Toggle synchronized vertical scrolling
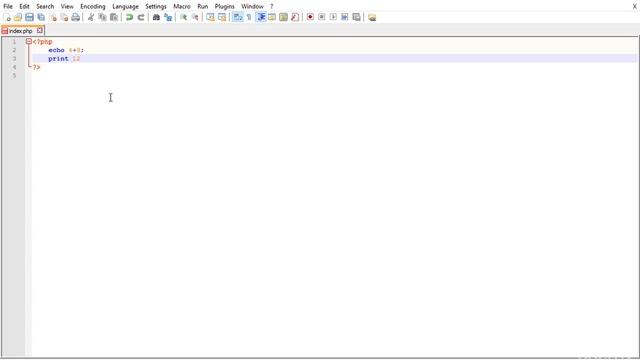The height and width of the screenshot is (360, 640). 210,17
